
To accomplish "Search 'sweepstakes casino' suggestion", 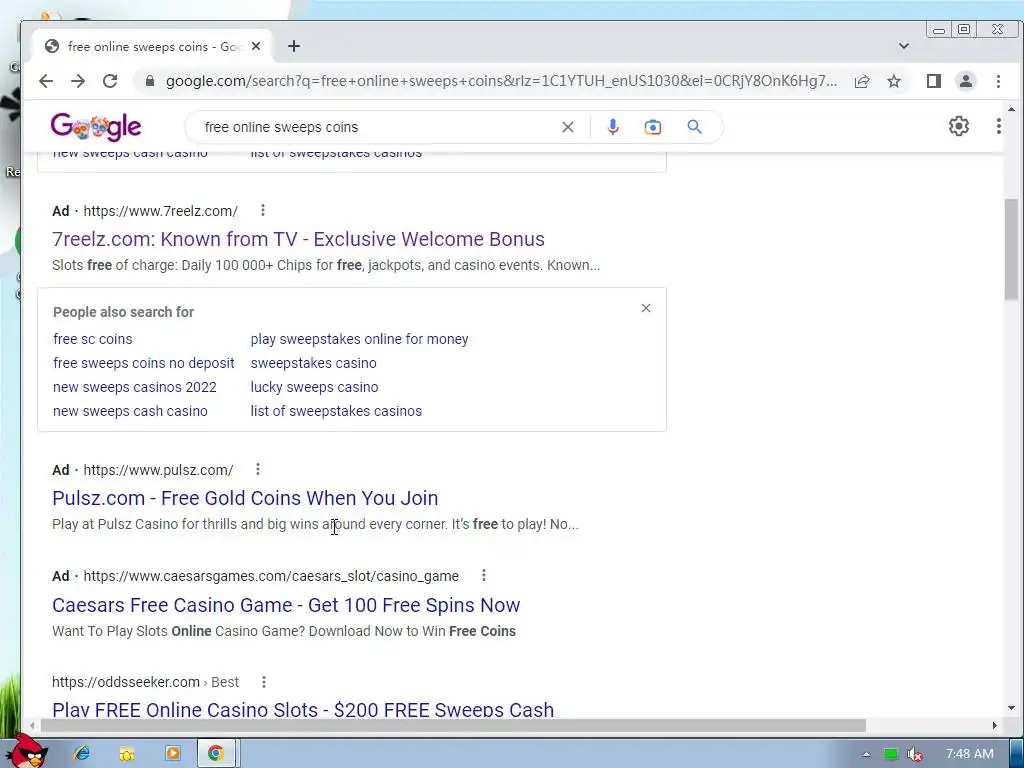I will click(313, 363).
